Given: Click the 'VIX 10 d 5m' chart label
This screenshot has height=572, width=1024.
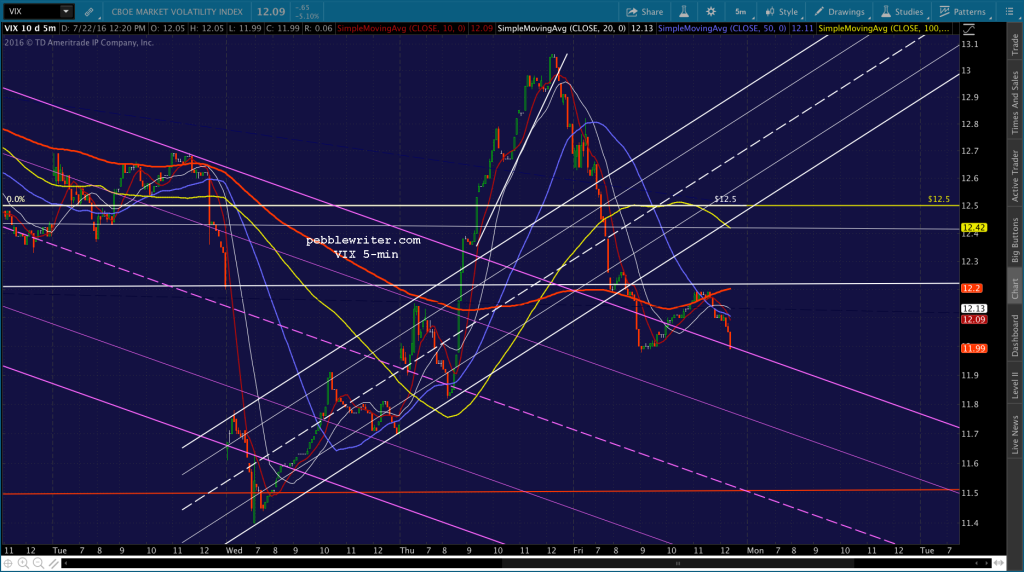Looking at the screenshot, I should click(30, 29).
